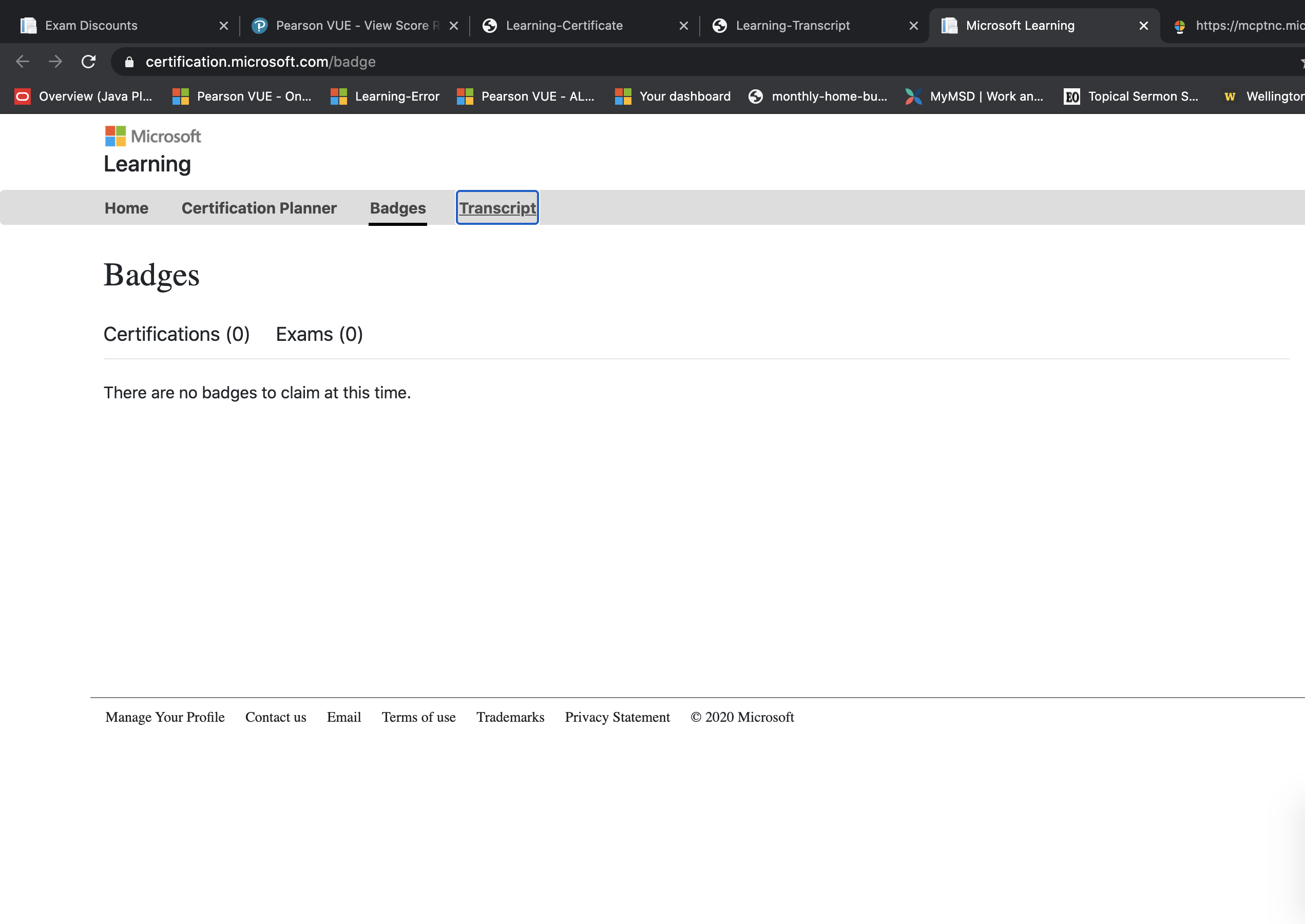Open Pearson VUE - On... bookmark
The height and width of the screenshot is (924, 1305).
(242, 97)
